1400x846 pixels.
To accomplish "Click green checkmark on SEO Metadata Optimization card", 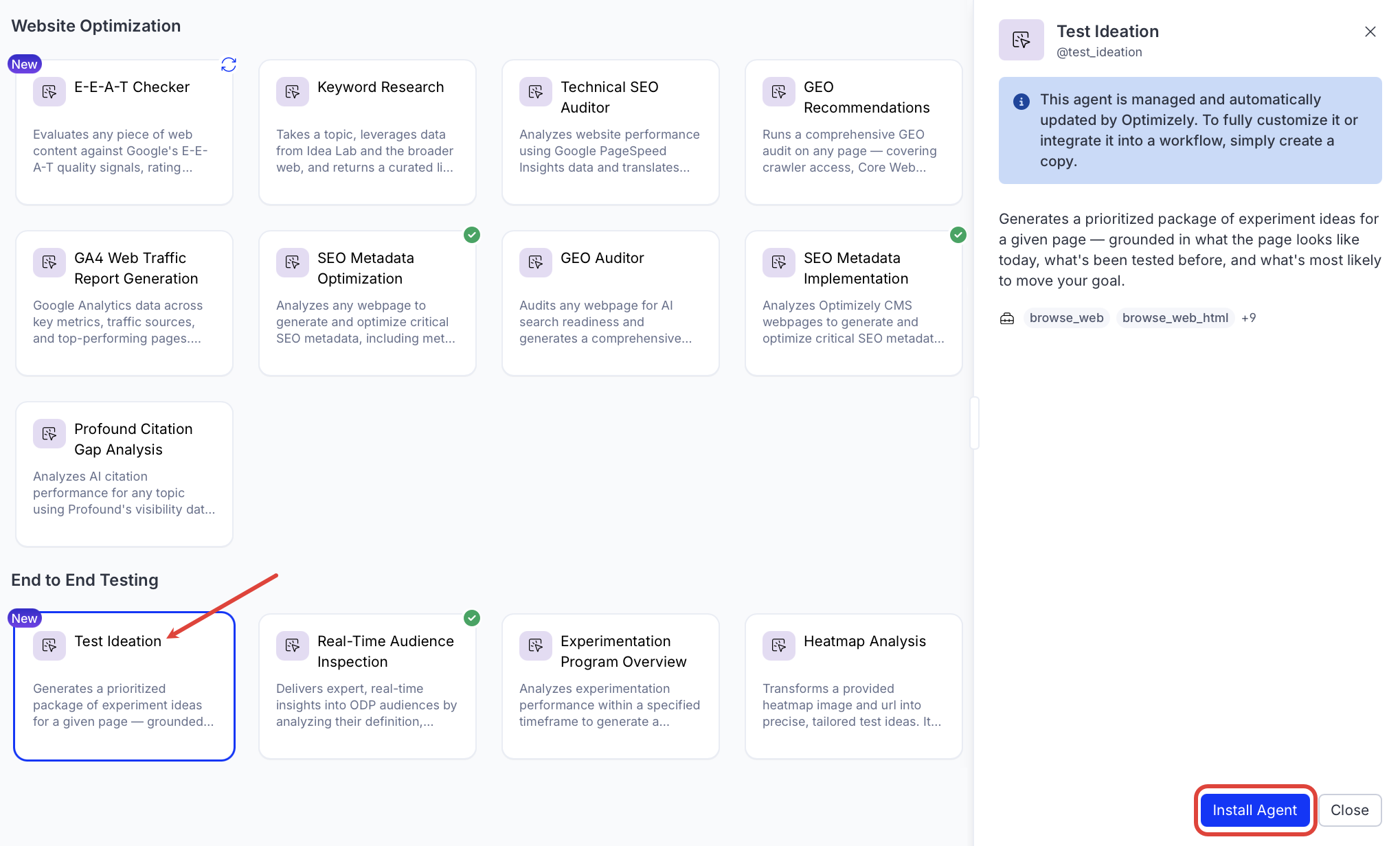I will pos(472,235).
